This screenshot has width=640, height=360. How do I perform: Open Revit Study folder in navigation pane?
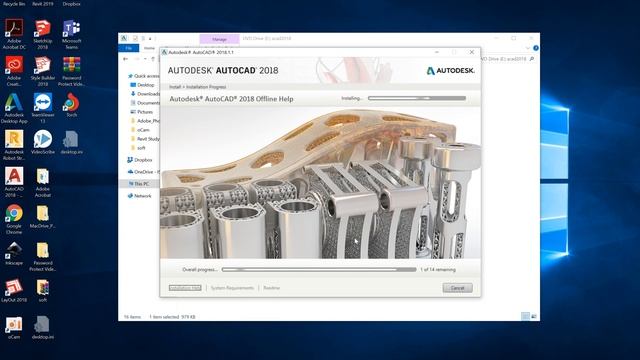(x=144, y=139)
